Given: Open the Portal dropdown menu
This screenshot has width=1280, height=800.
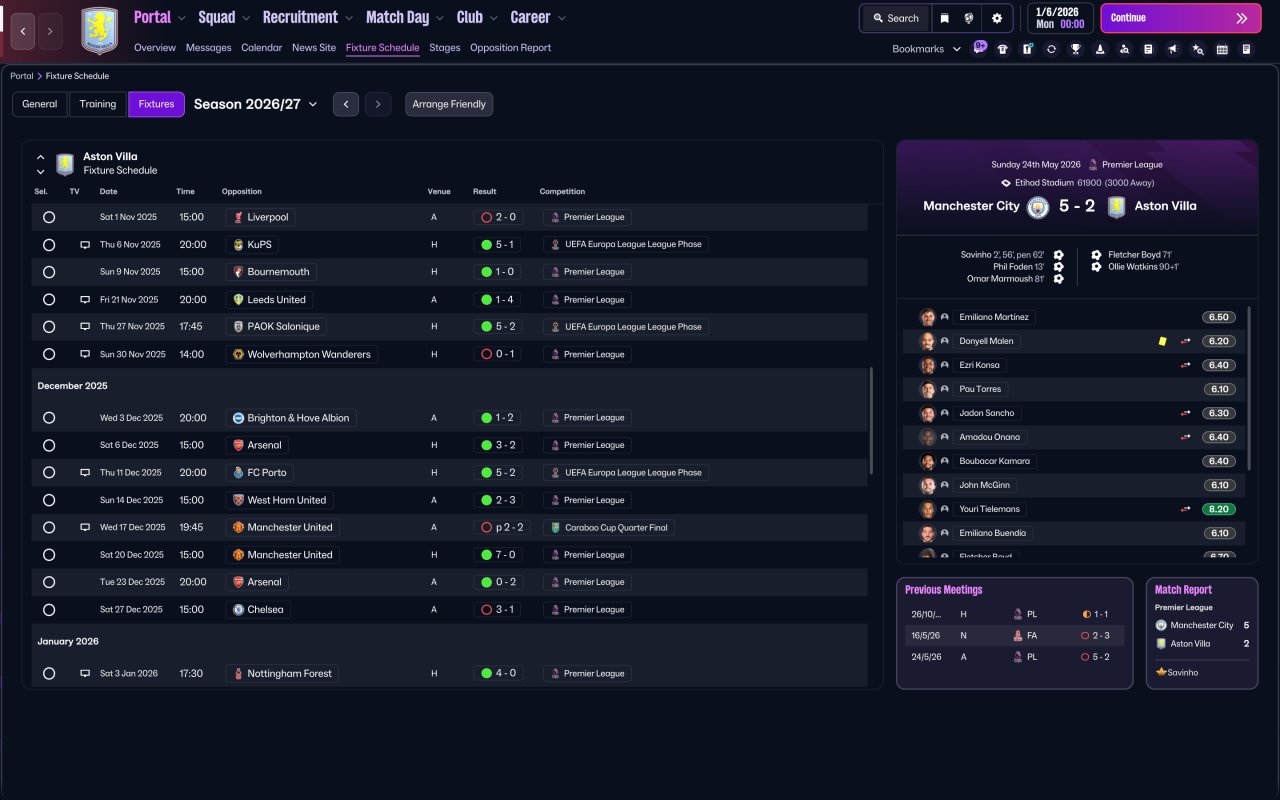Looking at the screenshot, I should click(x=160, y=17).
